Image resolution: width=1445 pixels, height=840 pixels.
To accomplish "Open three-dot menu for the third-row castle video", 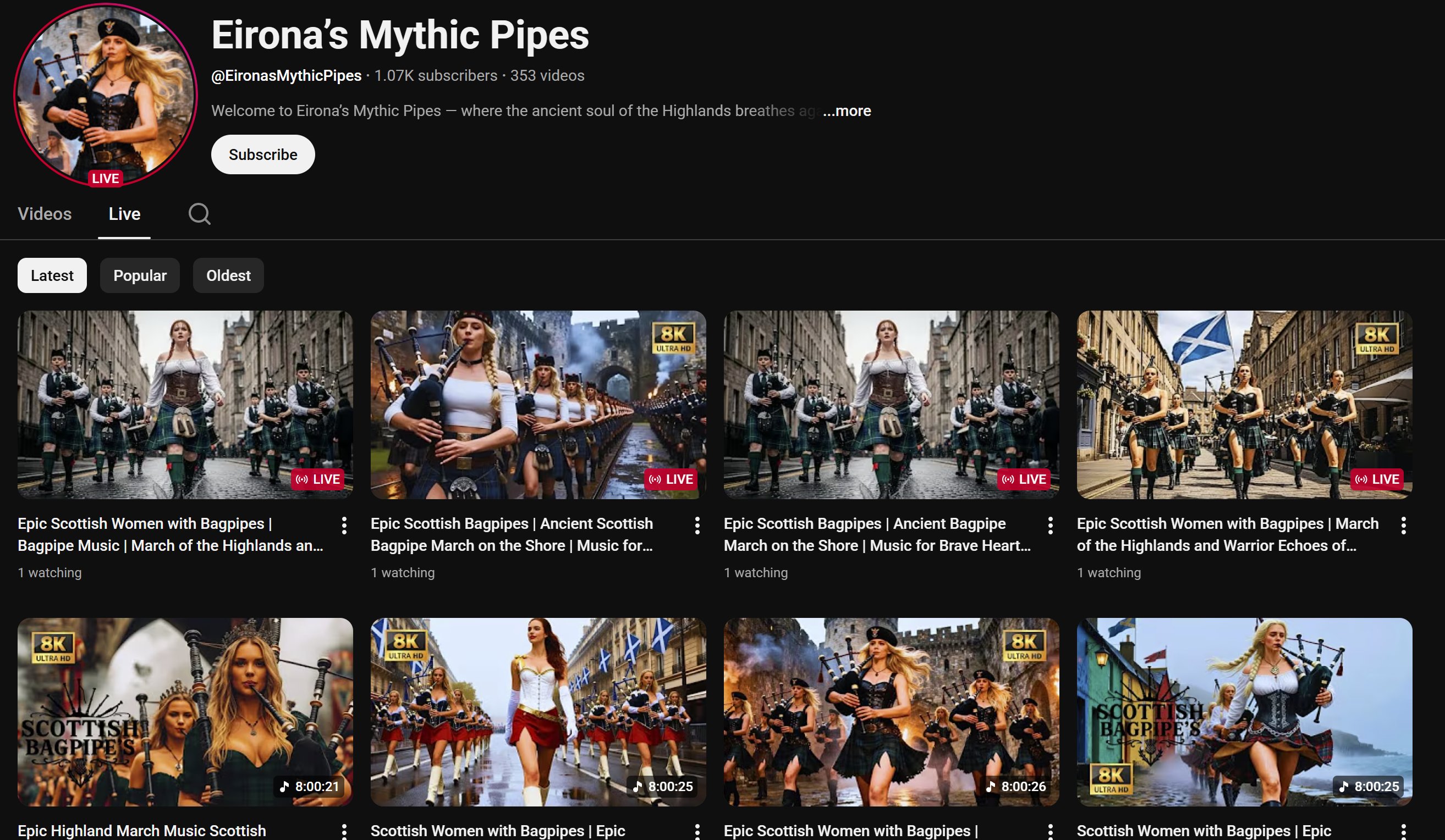I will (1050, 831).
